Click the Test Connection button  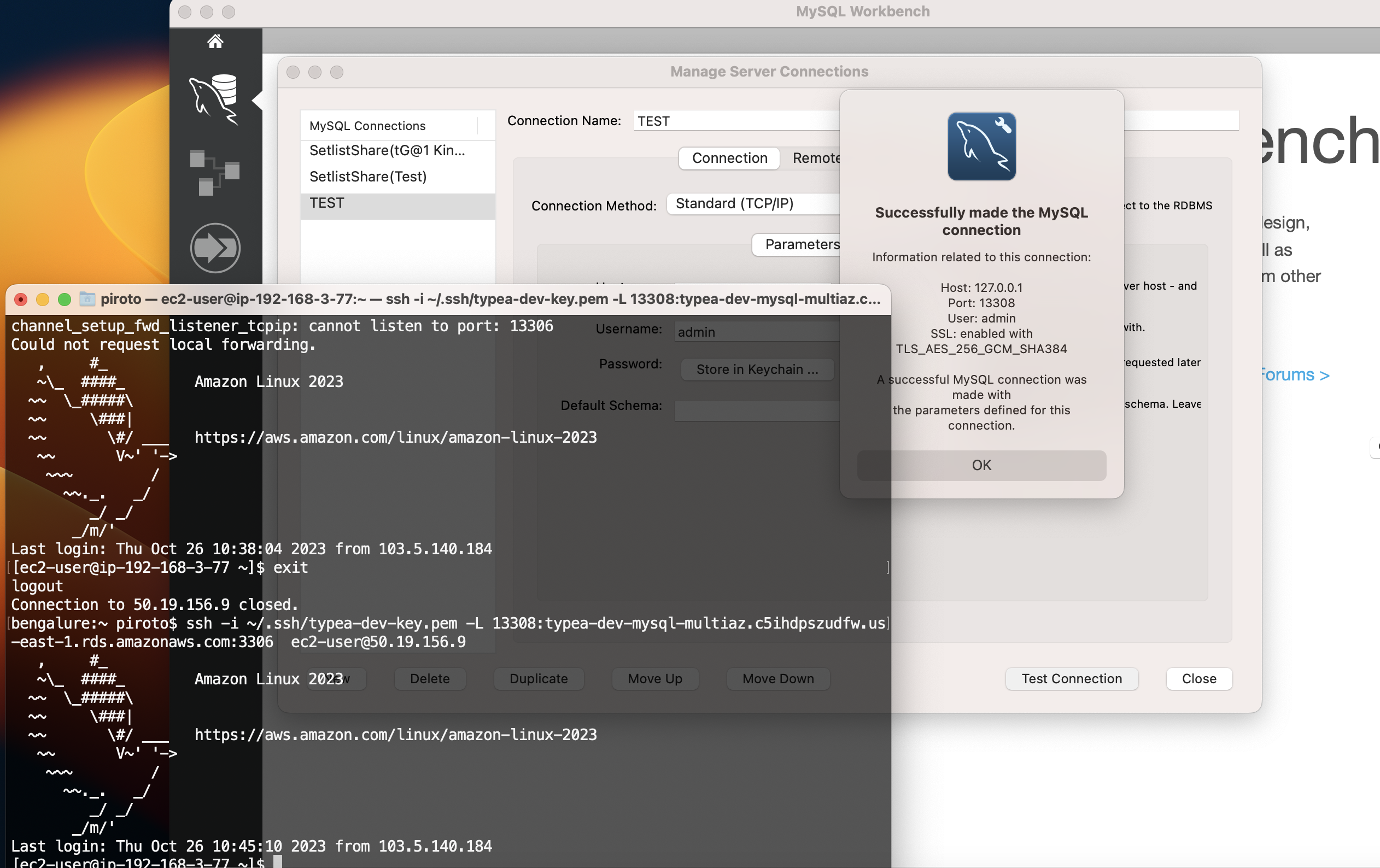pos(1071,678)
